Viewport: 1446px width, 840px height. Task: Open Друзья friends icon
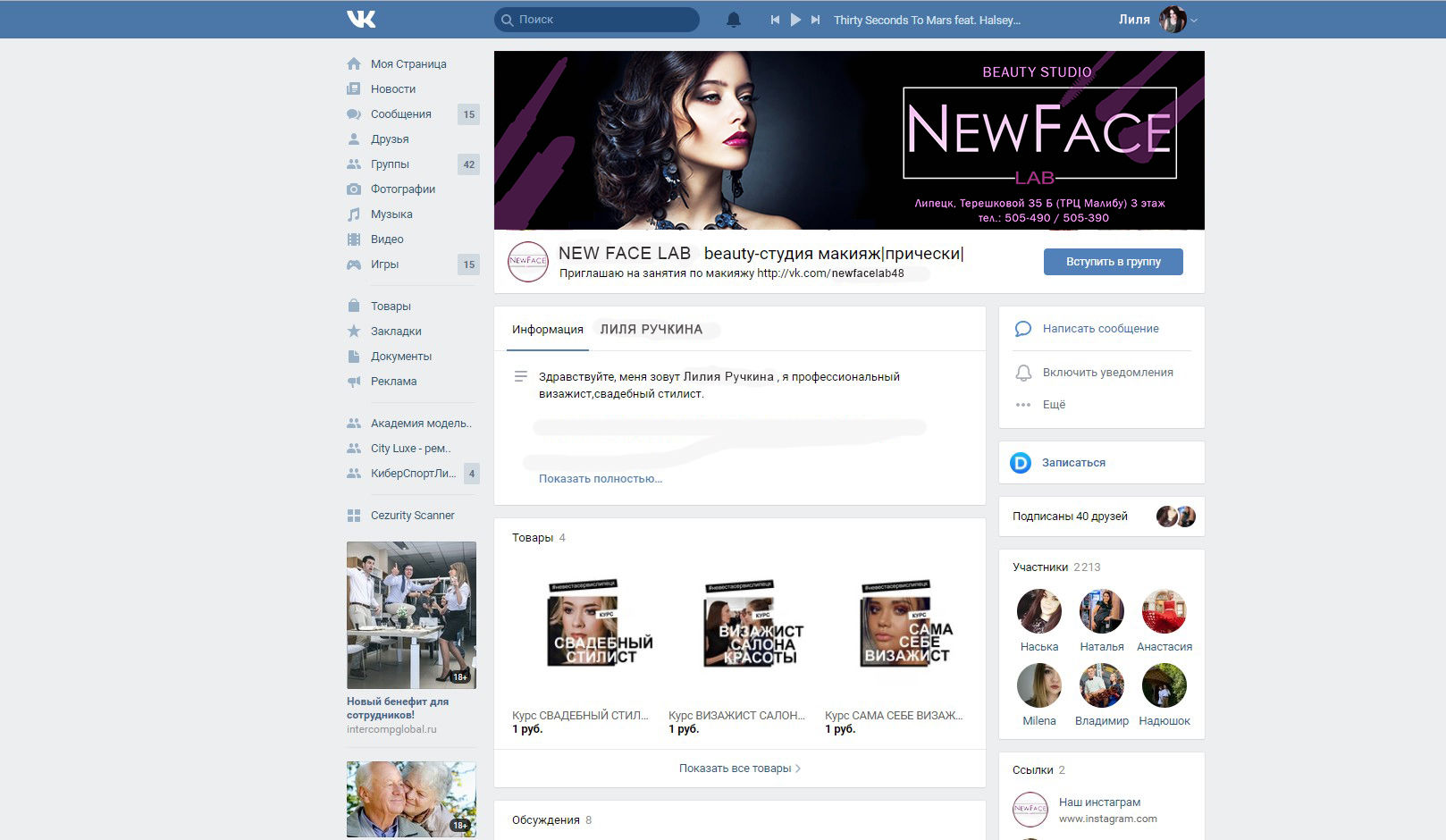[354, 139]
